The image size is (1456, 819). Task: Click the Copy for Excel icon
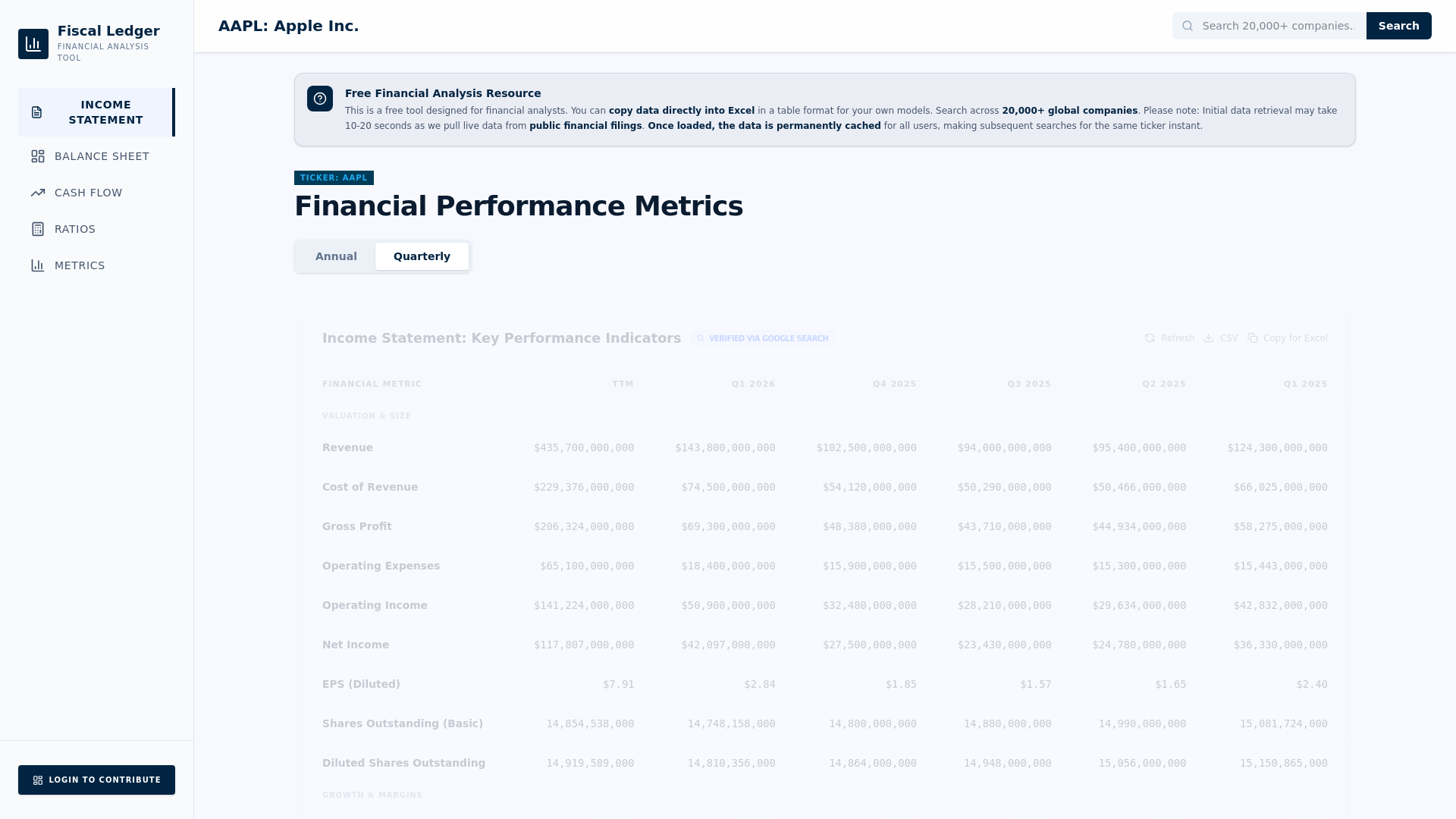[x=1253, y=338]
